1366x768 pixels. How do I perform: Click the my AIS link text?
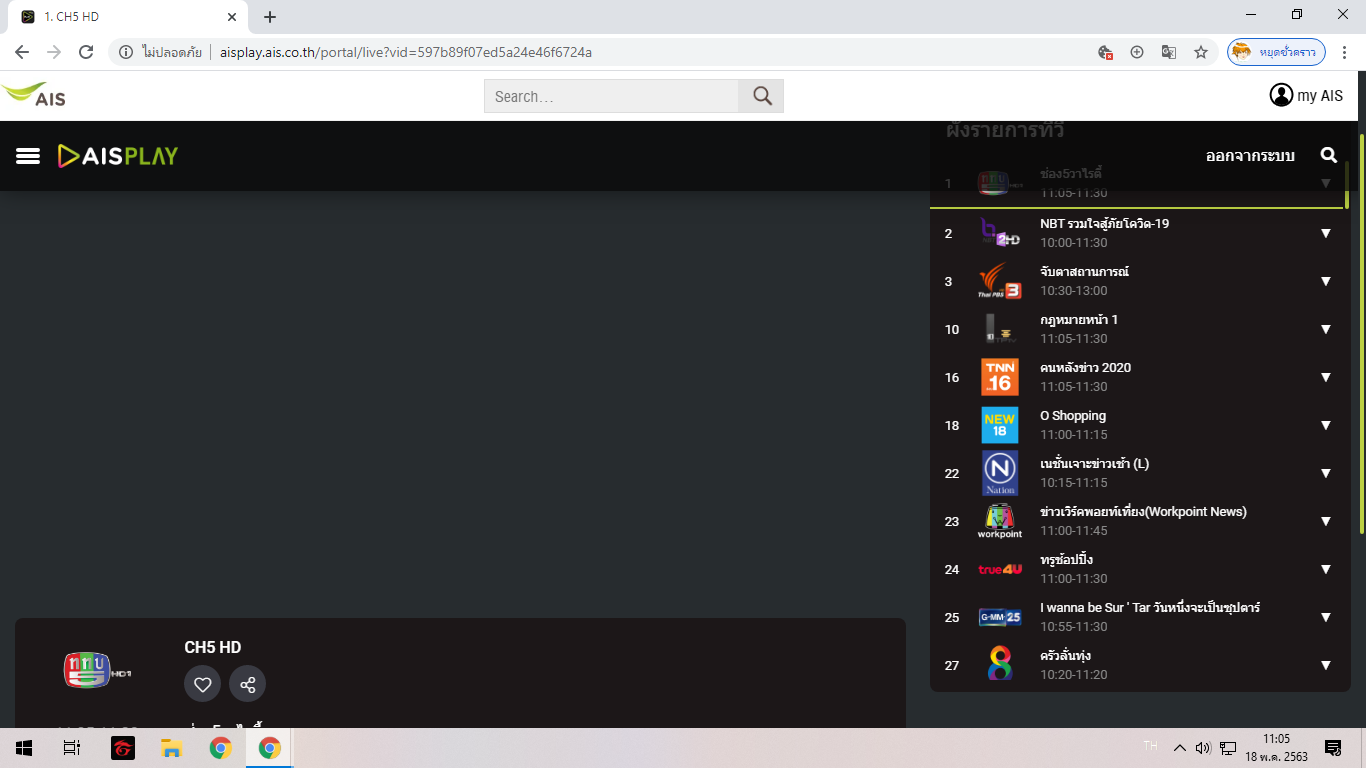pos(1320,96)
